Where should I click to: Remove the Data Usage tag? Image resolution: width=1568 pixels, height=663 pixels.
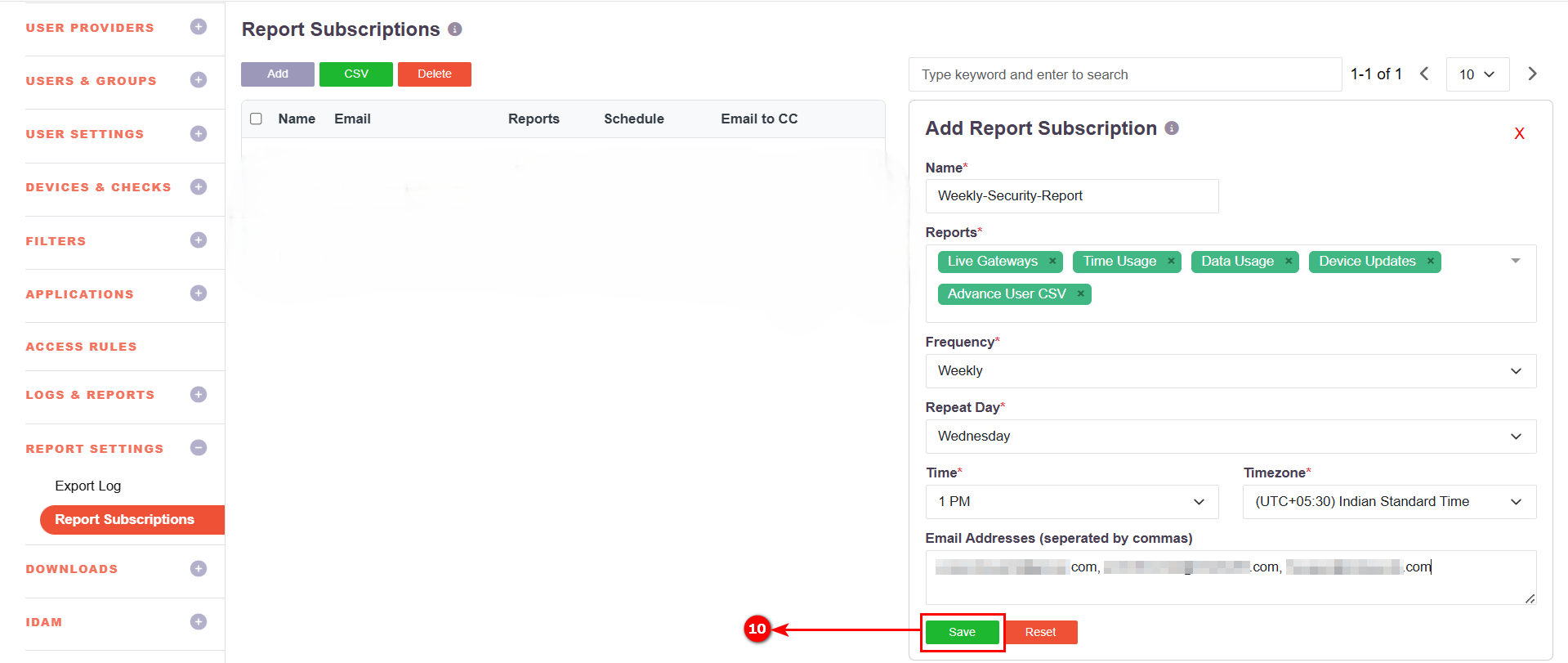pyautogui.click(x=1289, y=262)
